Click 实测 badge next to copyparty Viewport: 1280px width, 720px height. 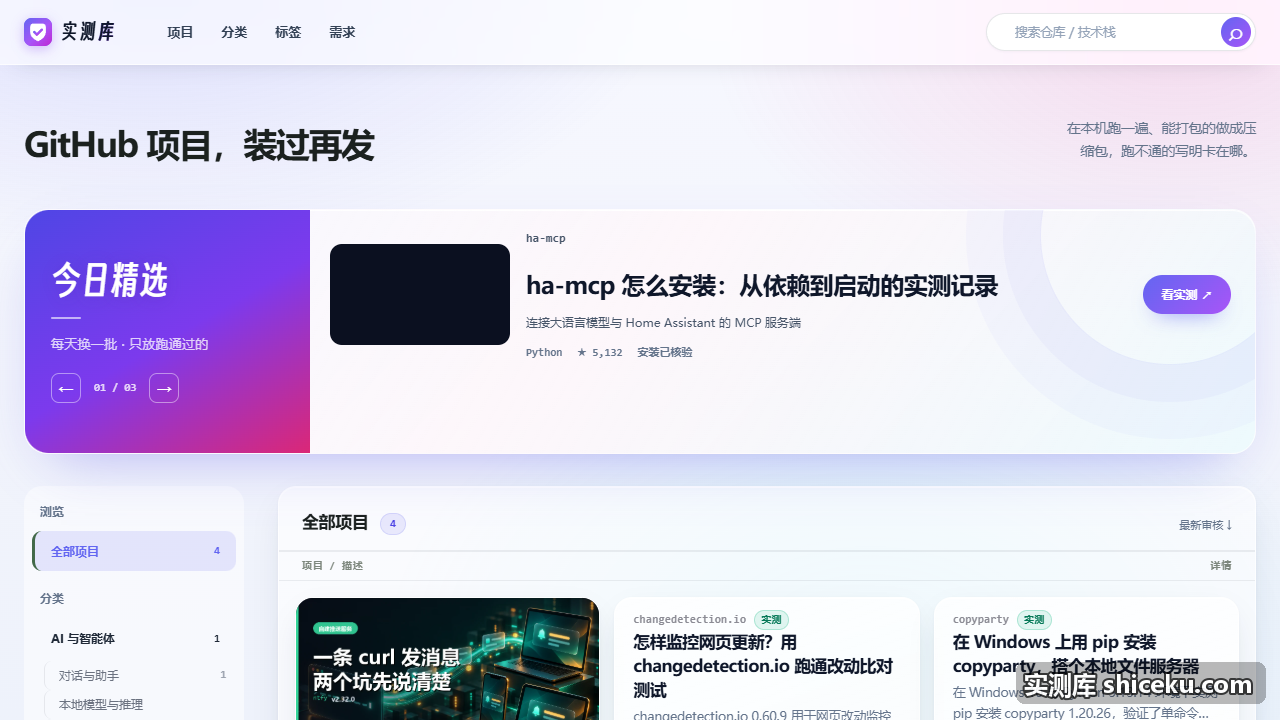pos(1034,620)
